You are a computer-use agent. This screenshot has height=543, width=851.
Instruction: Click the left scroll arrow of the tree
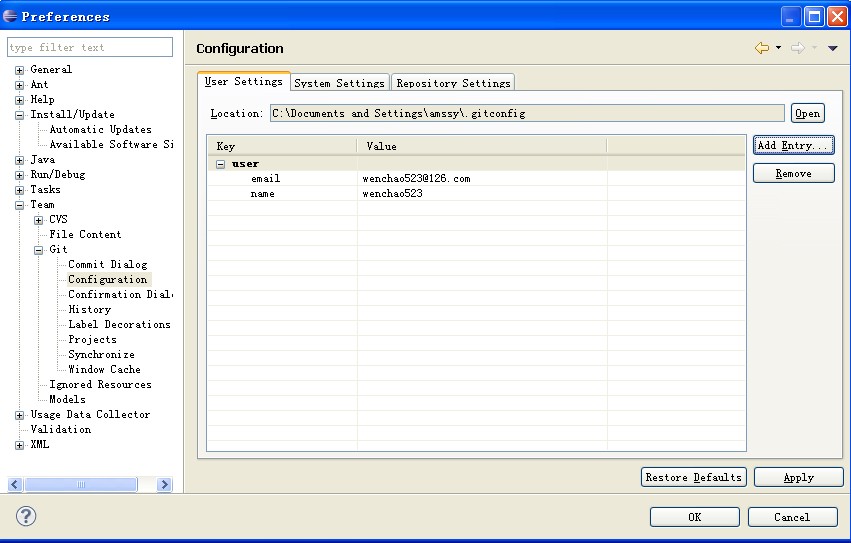(x=15, y=484)
